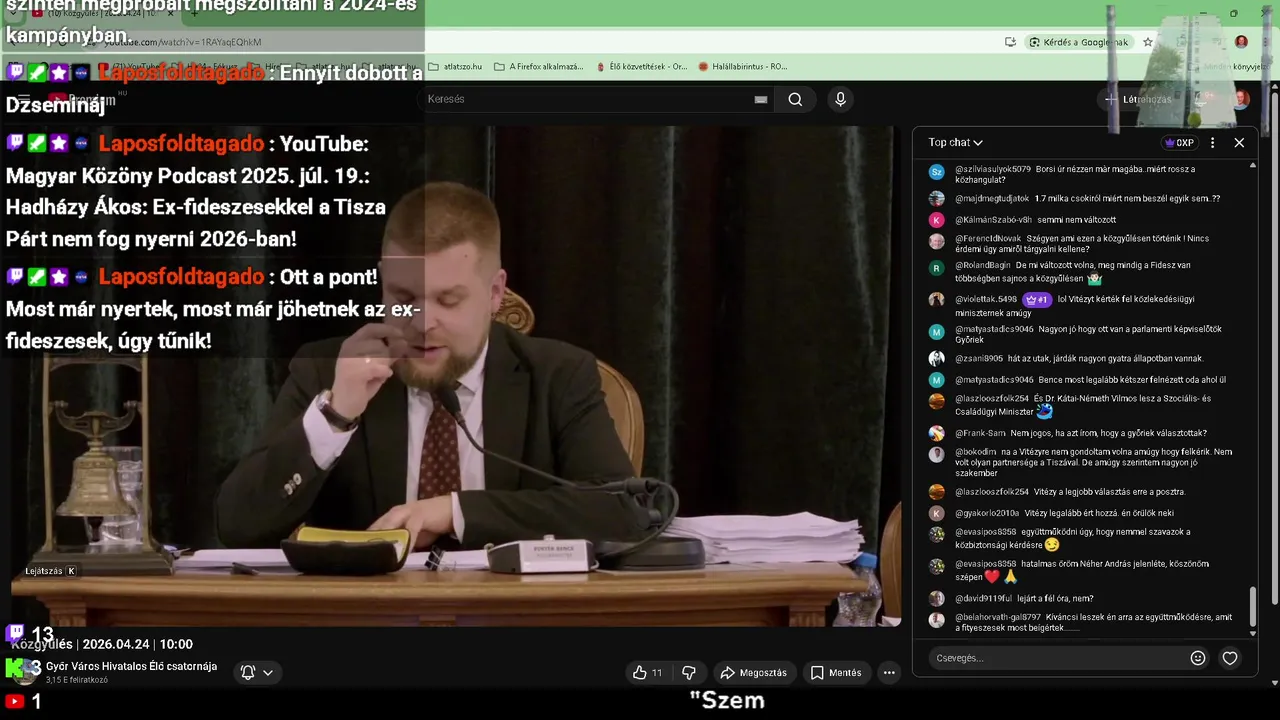
Task: Like the video with the thumbs-up icon
Action: (648, 673)
